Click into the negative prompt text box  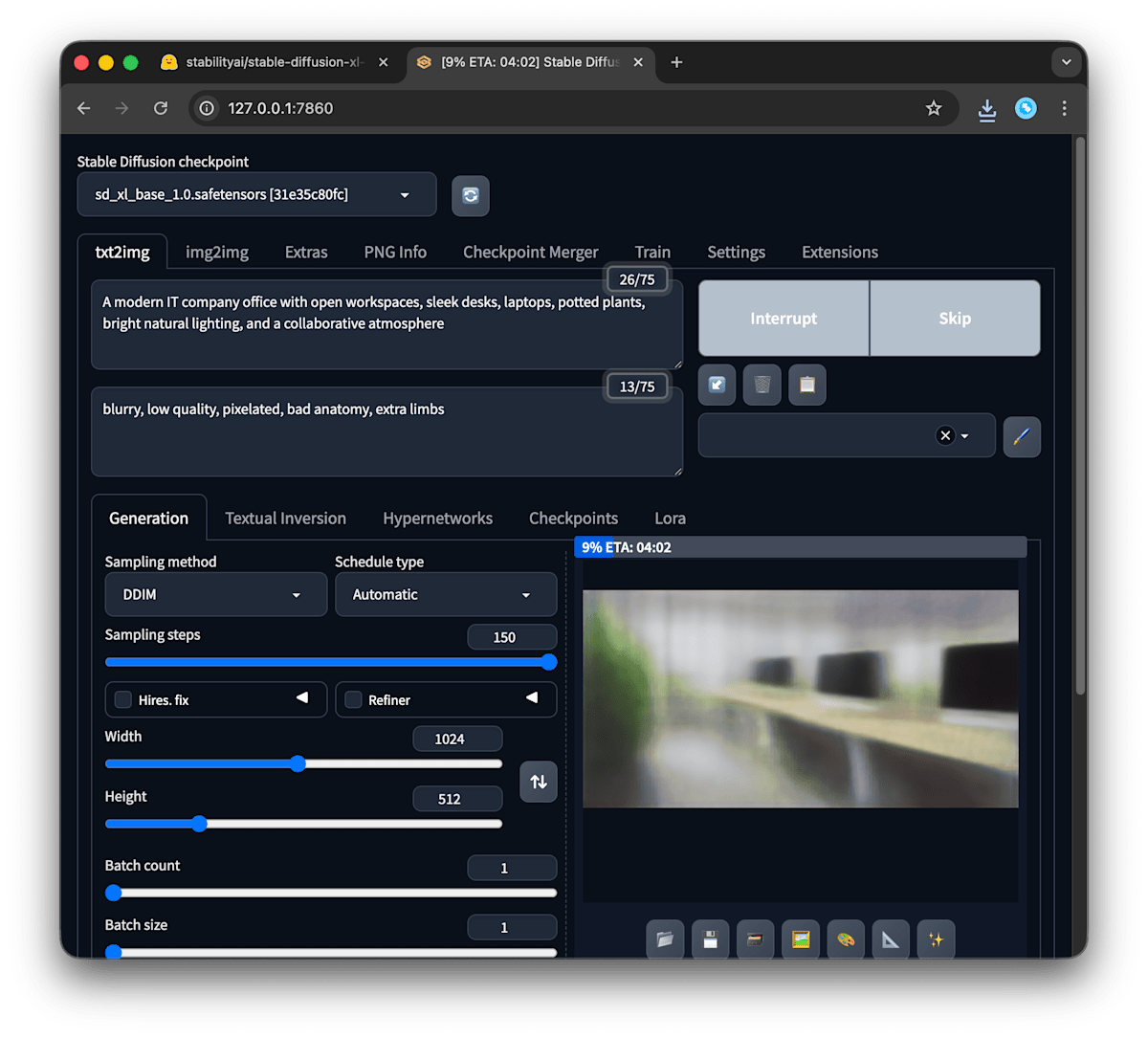[x=386, y=431]
